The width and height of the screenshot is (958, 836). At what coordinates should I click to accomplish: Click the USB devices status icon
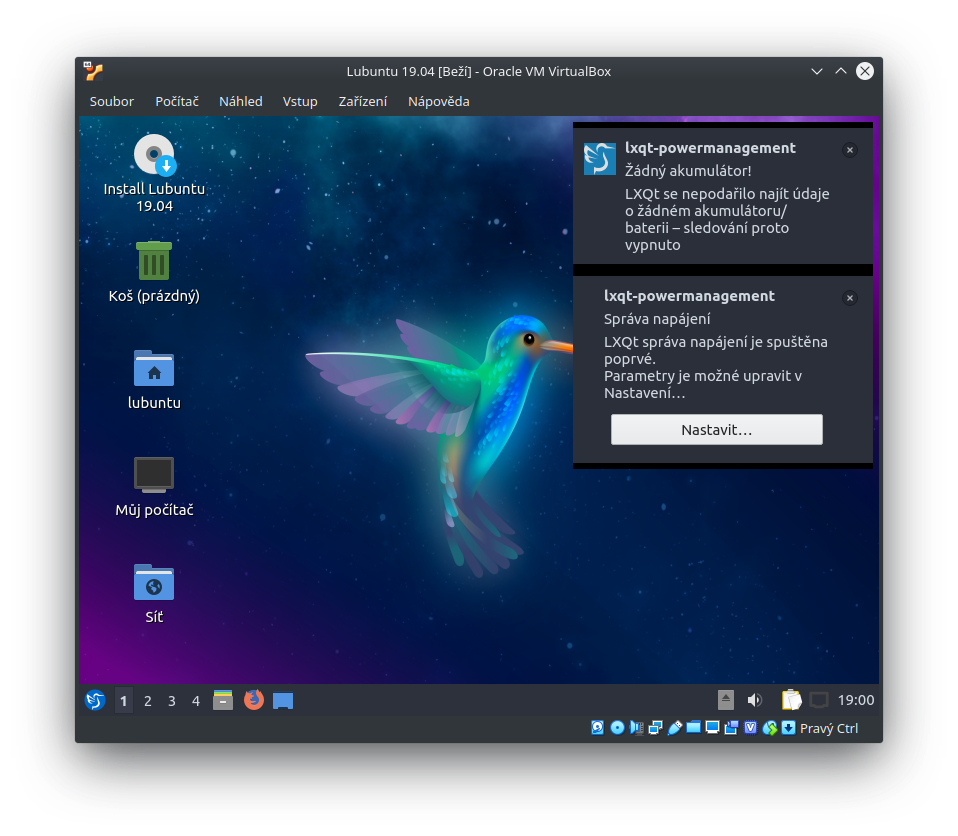673,728
